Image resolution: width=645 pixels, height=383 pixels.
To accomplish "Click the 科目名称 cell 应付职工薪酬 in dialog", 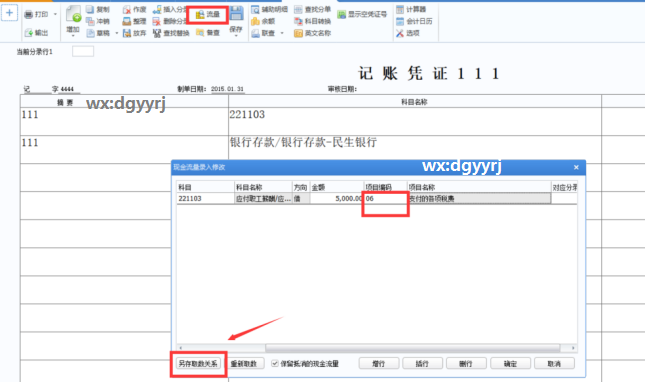I will 263,199.
